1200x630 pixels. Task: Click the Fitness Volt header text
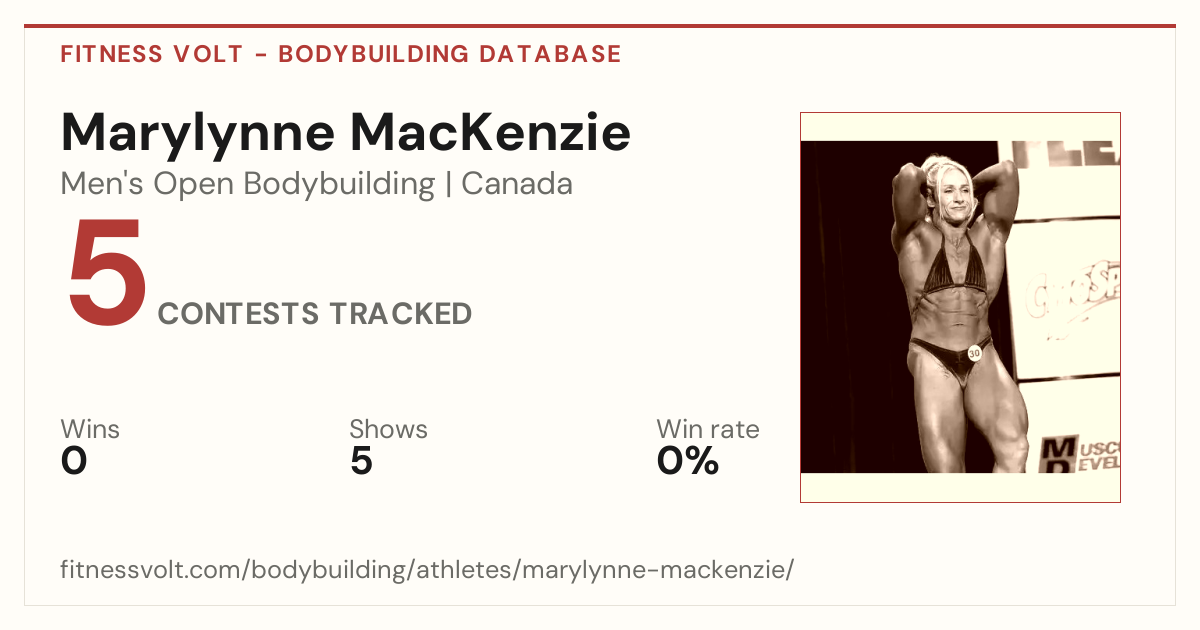pyautogui.click(x=151, y=54)
